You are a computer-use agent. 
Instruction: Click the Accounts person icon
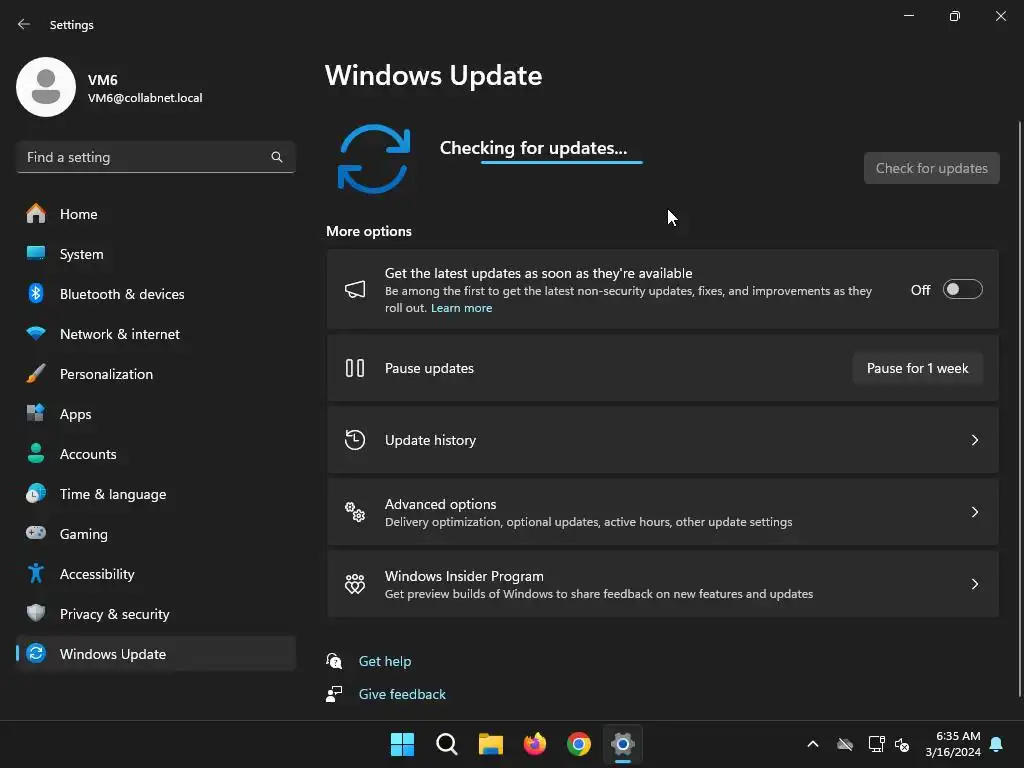click(36, 453)
